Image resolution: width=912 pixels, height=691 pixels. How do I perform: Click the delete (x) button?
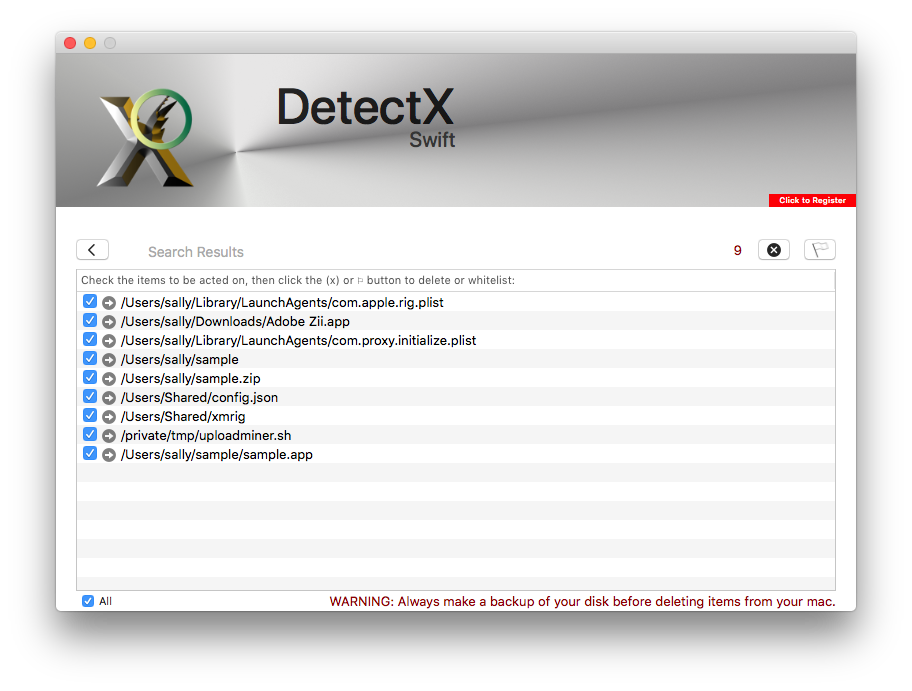pyautogui.click(x=774, y=250)
